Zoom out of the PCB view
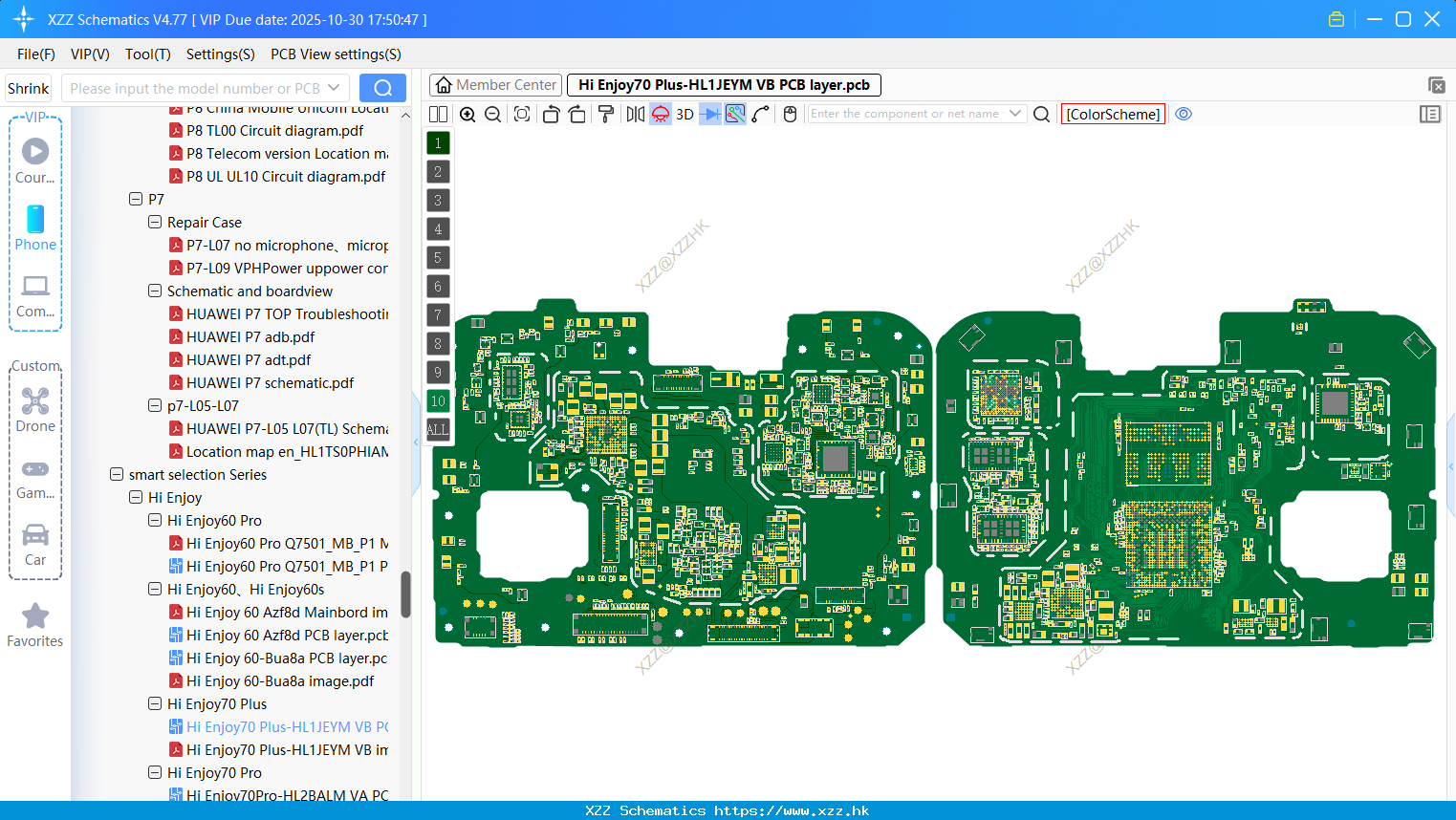The height and width of the screenshot is (820, 1456). pyautogui.click(x=493, y=114)
